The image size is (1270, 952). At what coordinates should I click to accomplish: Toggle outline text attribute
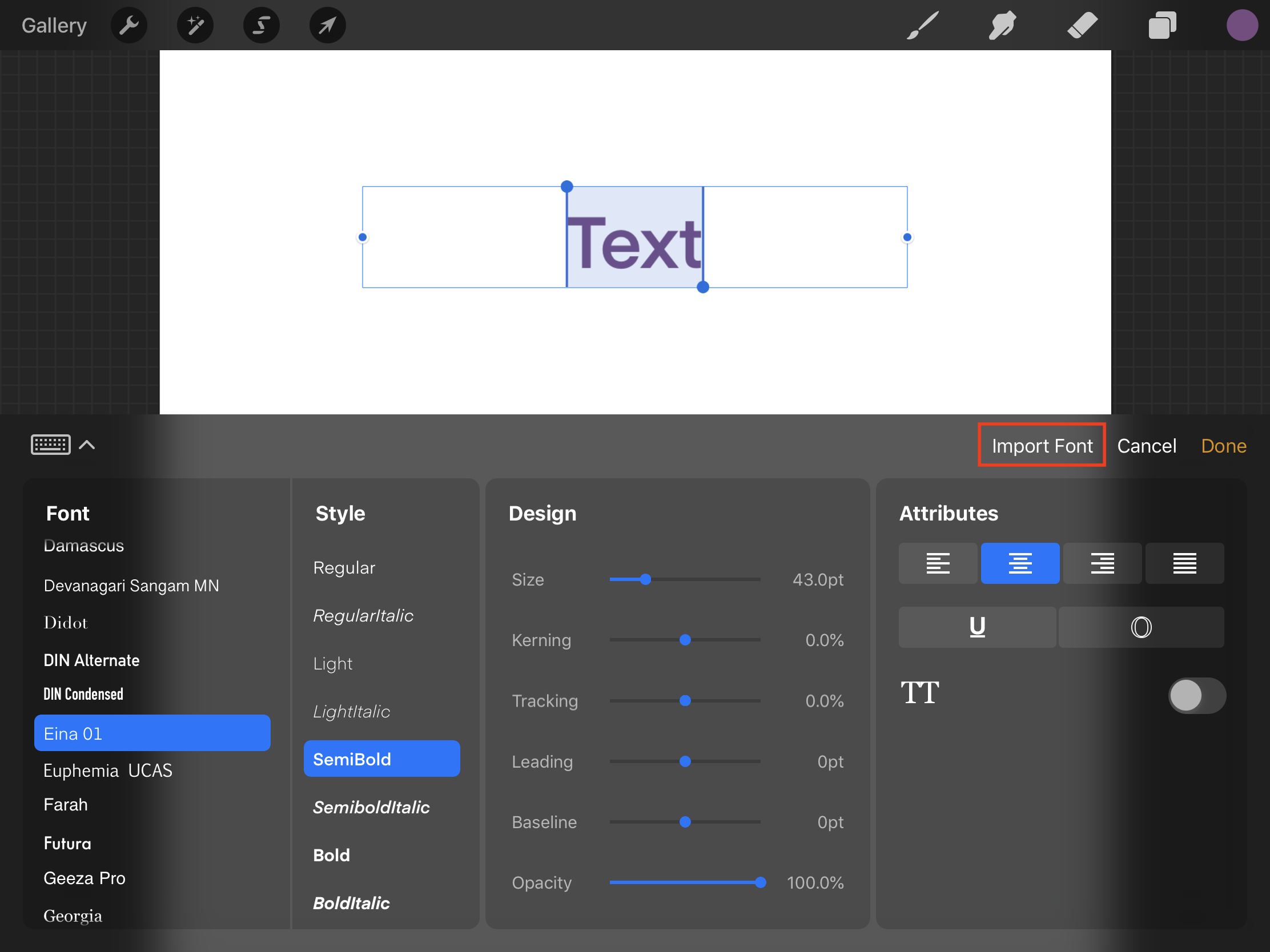coord(1141,627)
